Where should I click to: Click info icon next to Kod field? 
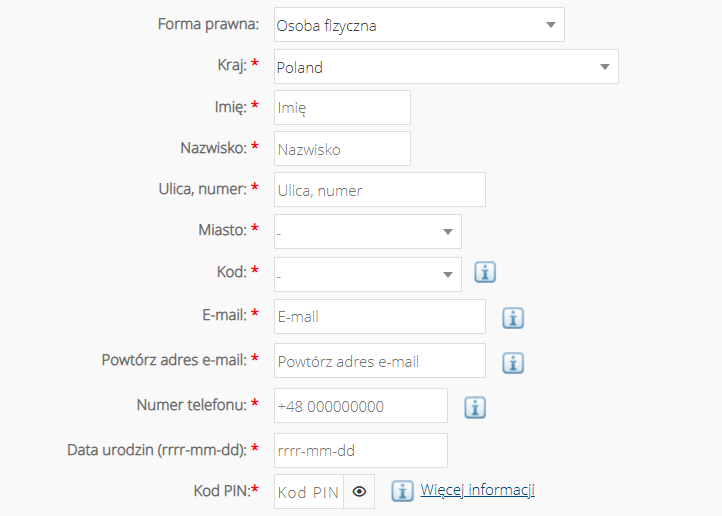click(485, 272)
